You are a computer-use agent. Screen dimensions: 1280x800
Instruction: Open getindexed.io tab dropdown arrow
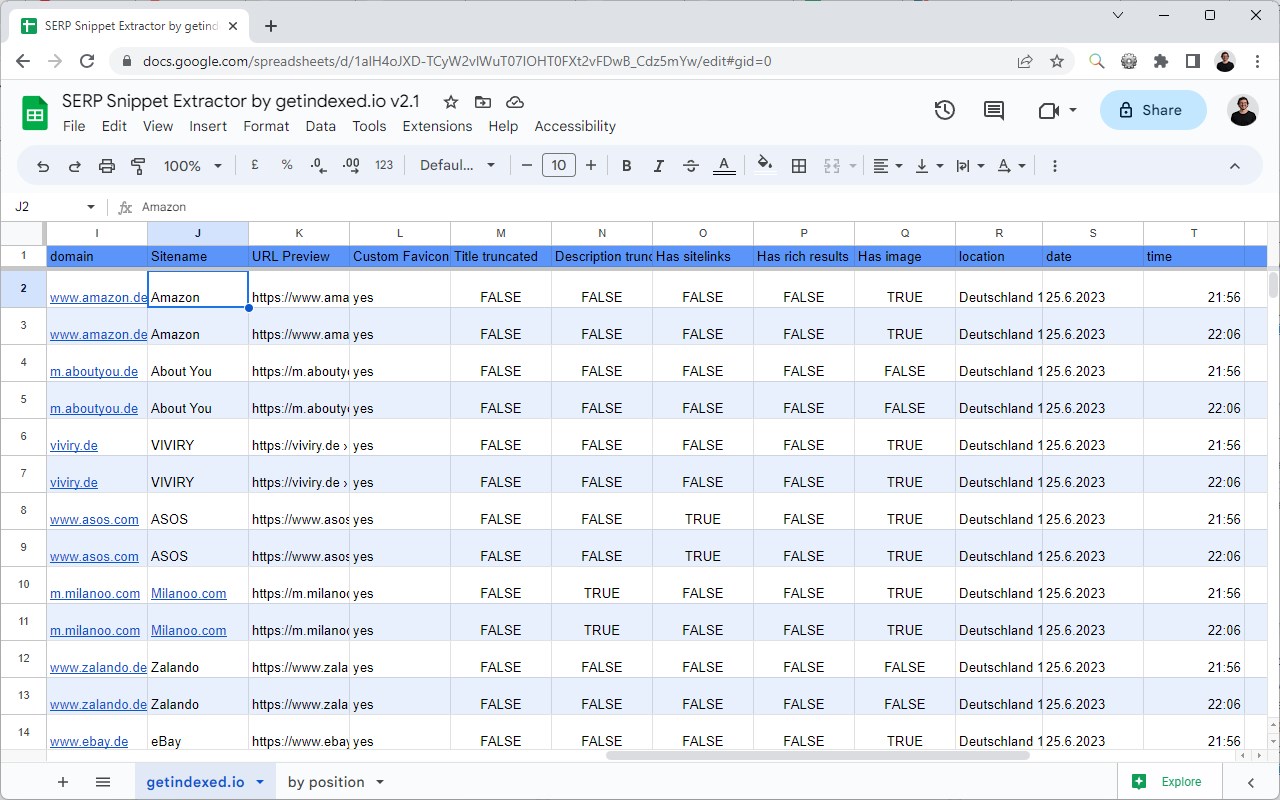pyautogui.click(x=260, y=782)
